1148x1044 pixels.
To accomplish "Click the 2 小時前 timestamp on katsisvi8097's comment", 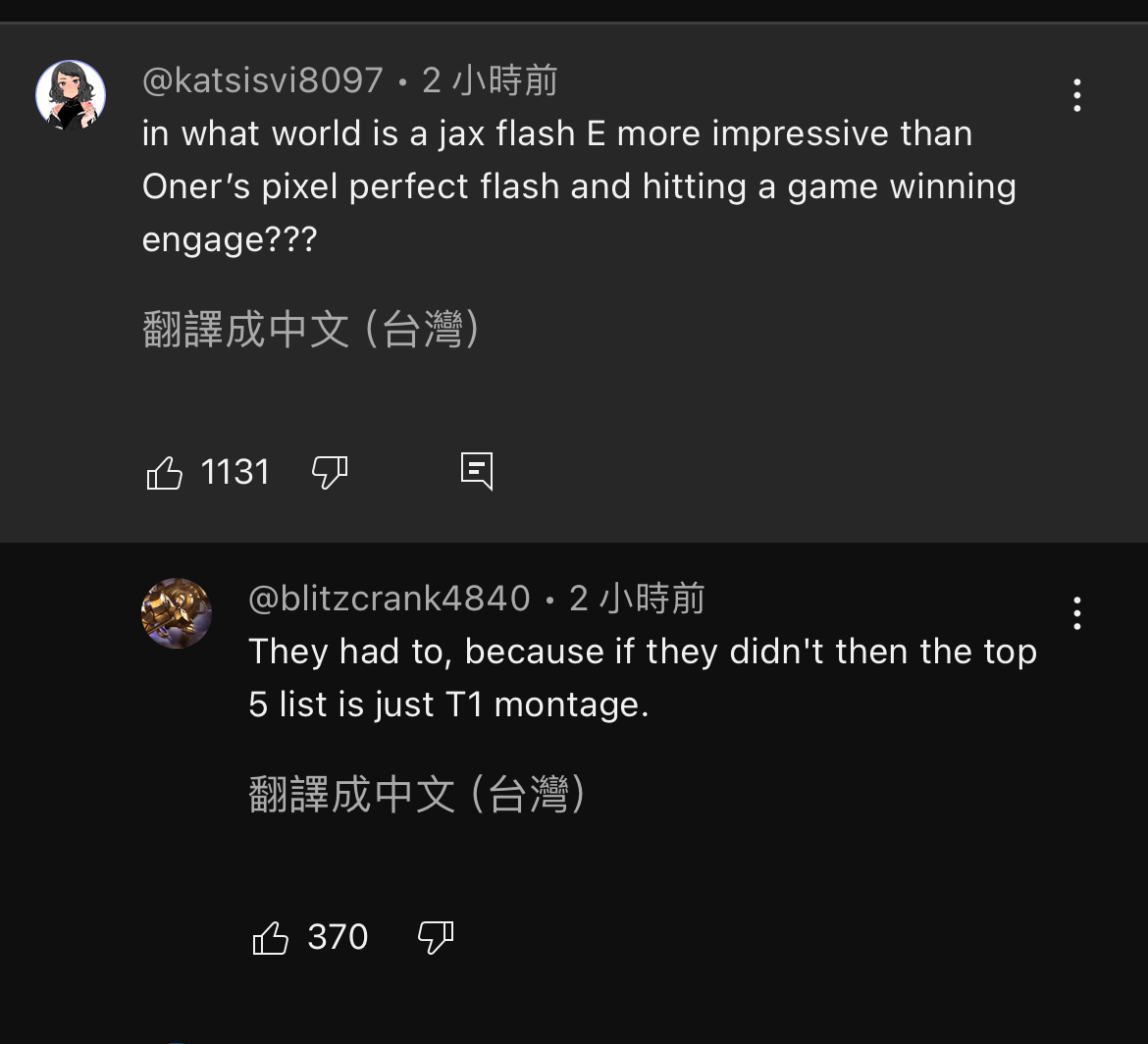I will click(x=490, y=80).
